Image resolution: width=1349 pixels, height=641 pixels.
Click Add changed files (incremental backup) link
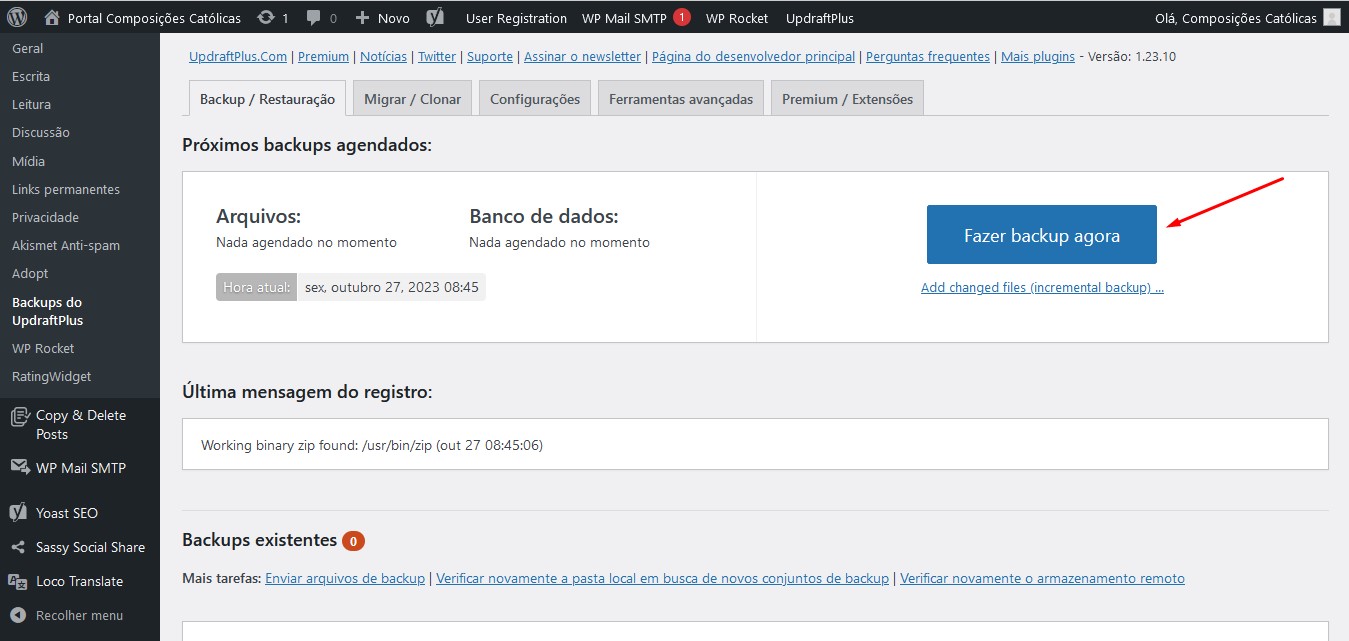pos(1042,288)
